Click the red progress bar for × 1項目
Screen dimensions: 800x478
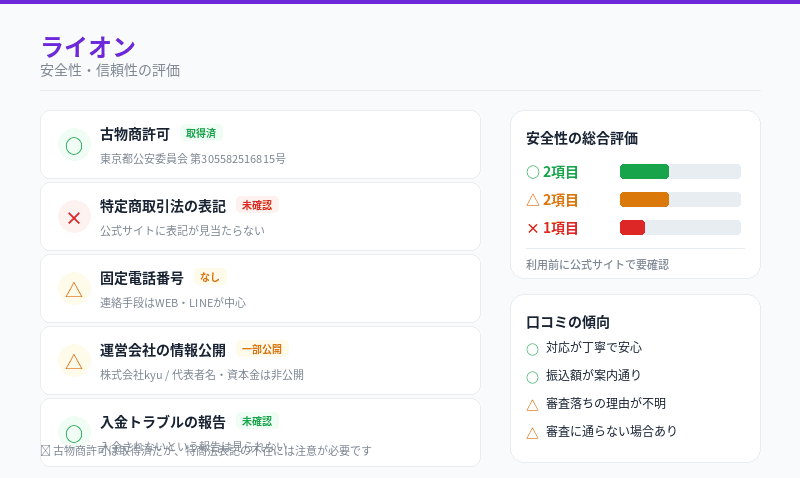pos(680,228)
